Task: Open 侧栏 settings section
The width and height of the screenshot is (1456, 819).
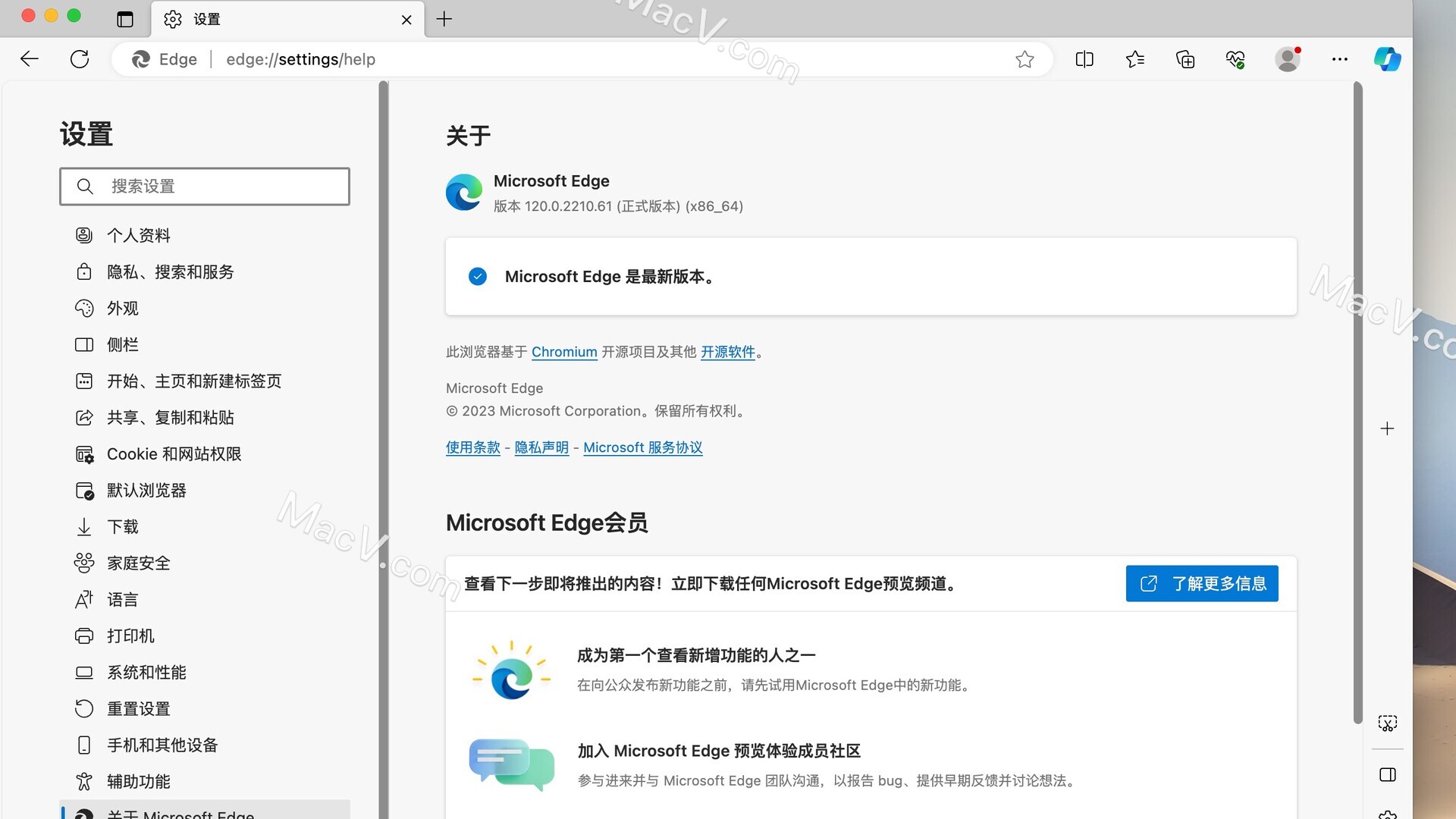Action: click(205, 344)
